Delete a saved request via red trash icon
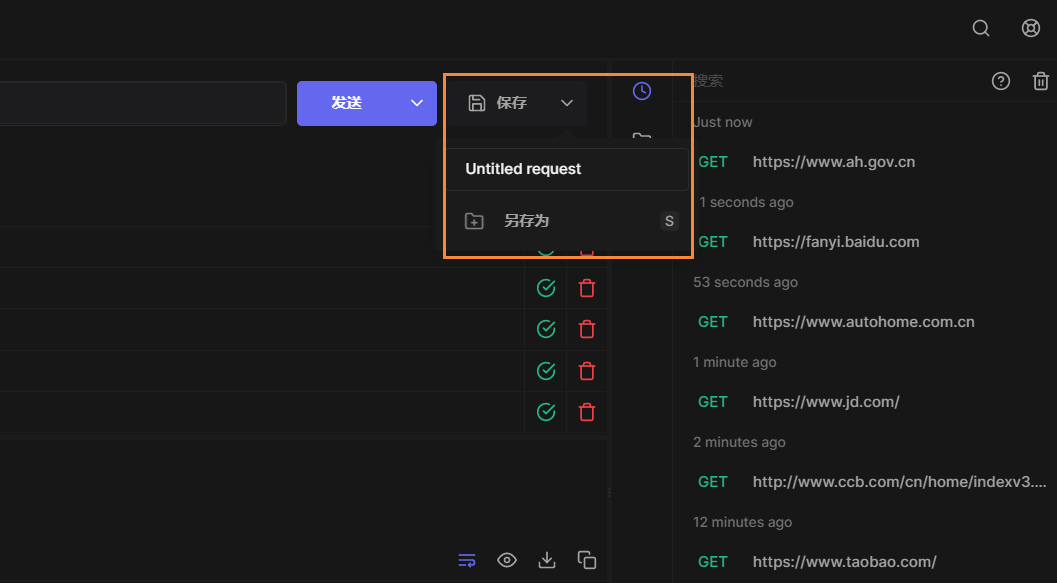The height and width of the screenshot is (583, 1057). coord(586,288)
